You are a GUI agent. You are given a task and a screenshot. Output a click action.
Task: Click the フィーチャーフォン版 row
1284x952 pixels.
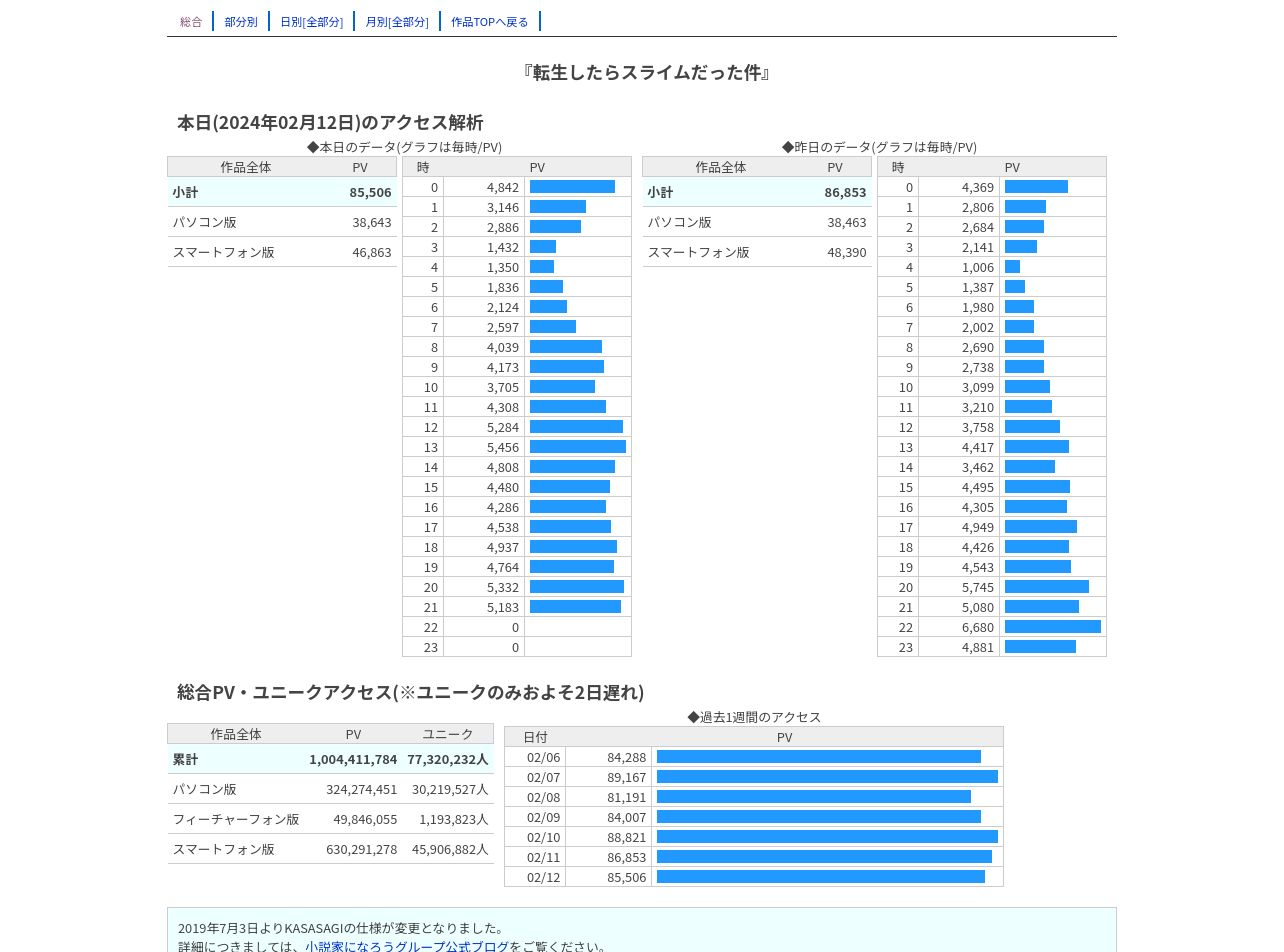(x=330, y=819)
